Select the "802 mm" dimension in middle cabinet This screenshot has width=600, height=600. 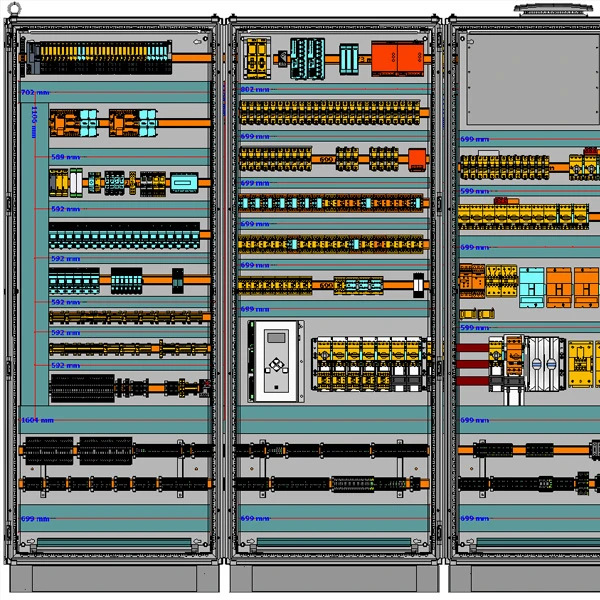point(255,90)
